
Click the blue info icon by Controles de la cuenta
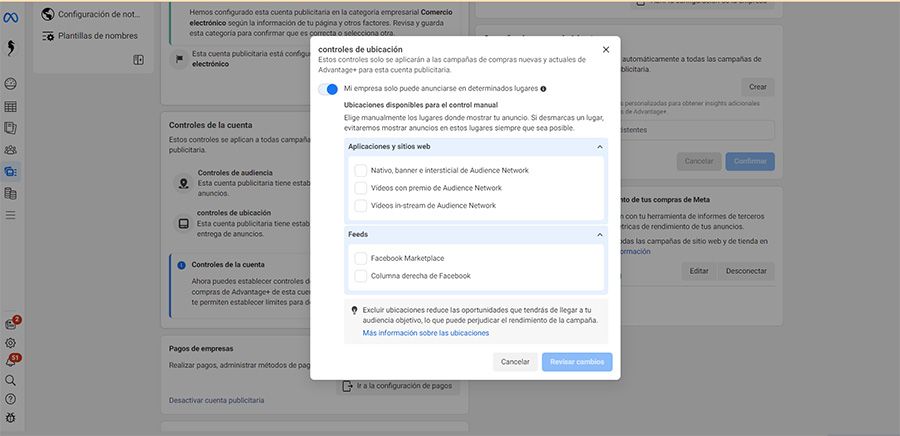tap(181, 265)
